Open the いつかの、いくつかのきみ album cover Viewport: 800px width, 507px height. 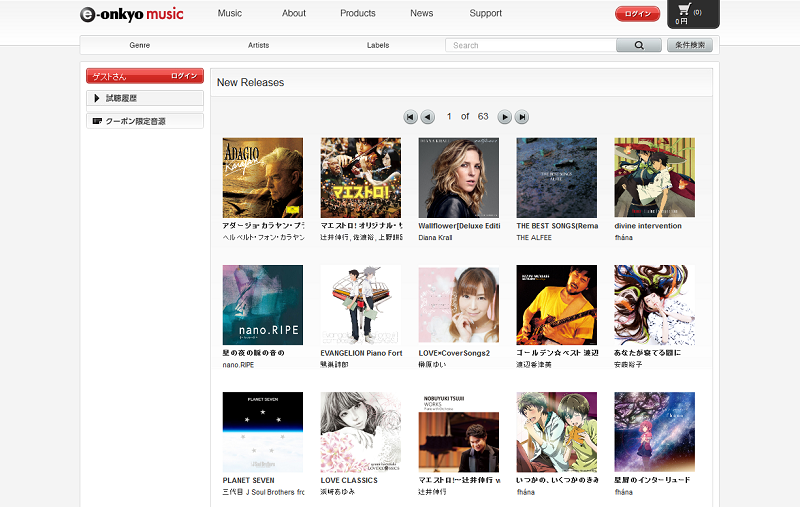(x=557, y=432)
